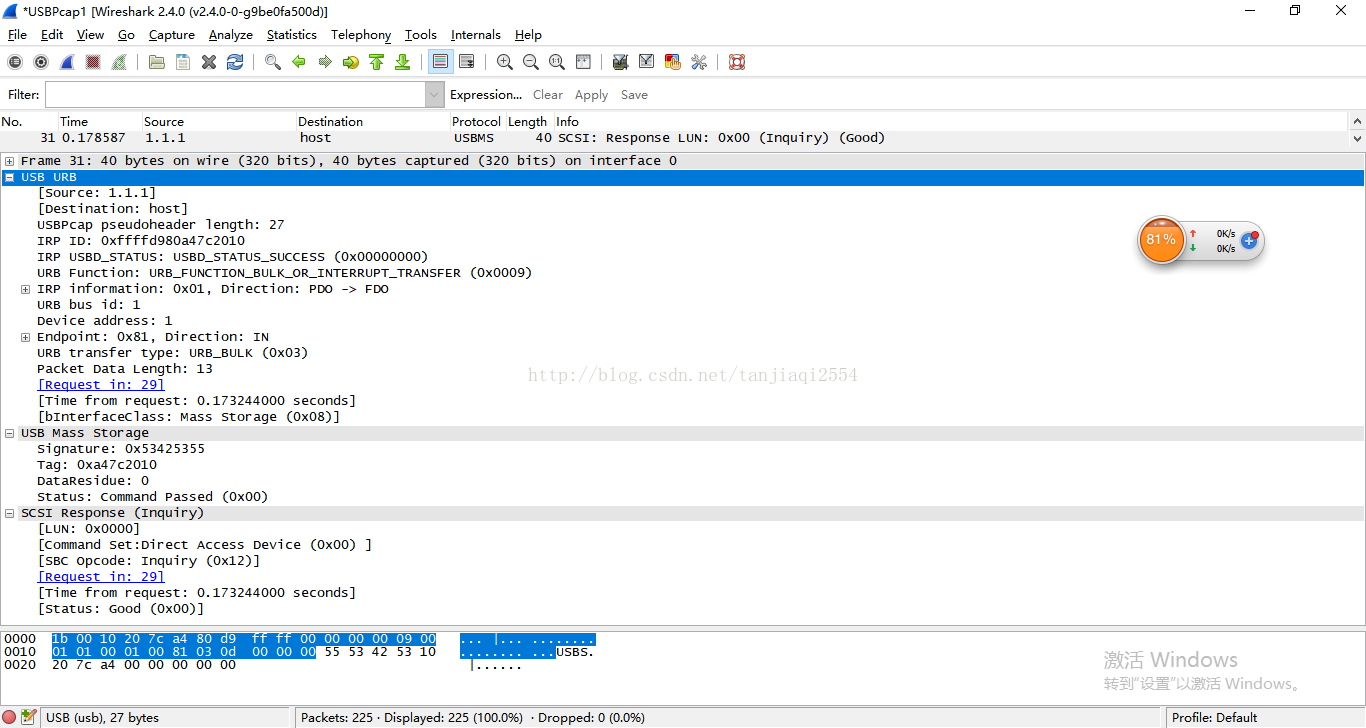The height and width of the screenshot is (728, 1366).
Task: Edit capture filters from the toolbar
Action: point(621,62)
